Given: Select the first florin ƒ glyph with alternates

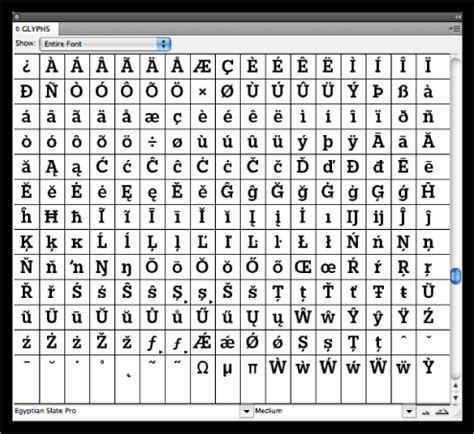Looking at the screenshot, I should pos(152,343).
